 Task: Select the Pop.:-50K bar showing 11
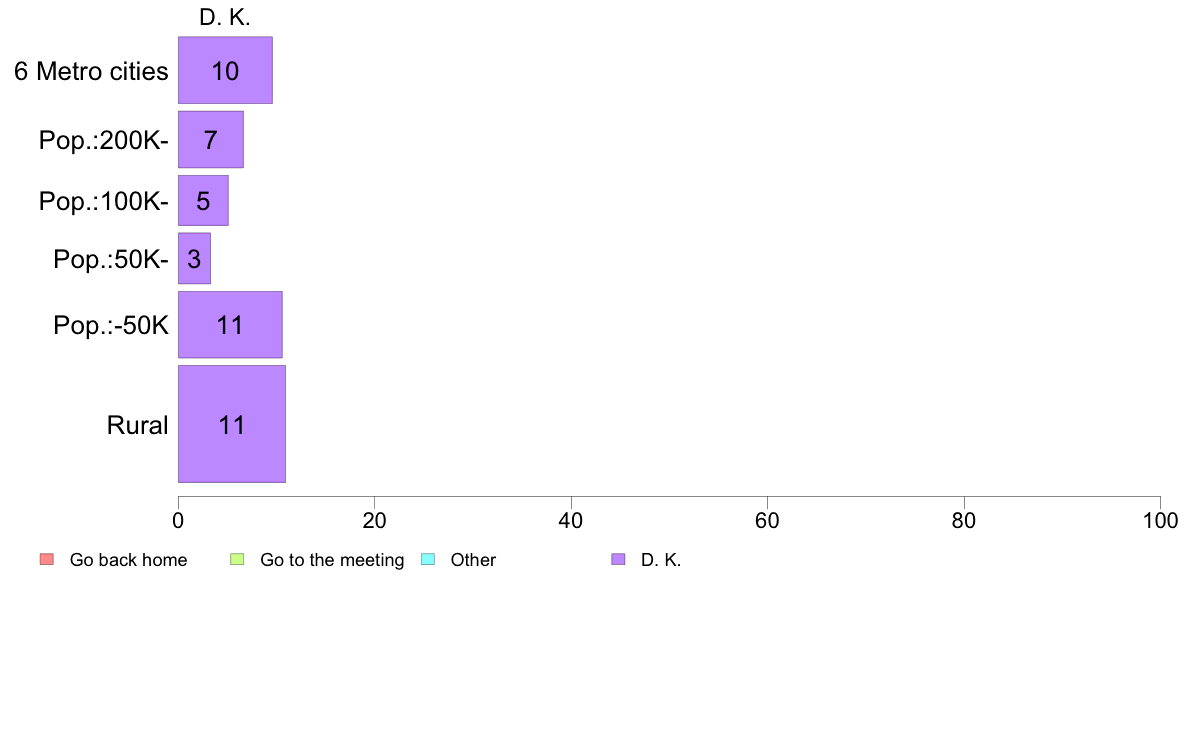tap(230, 325)
